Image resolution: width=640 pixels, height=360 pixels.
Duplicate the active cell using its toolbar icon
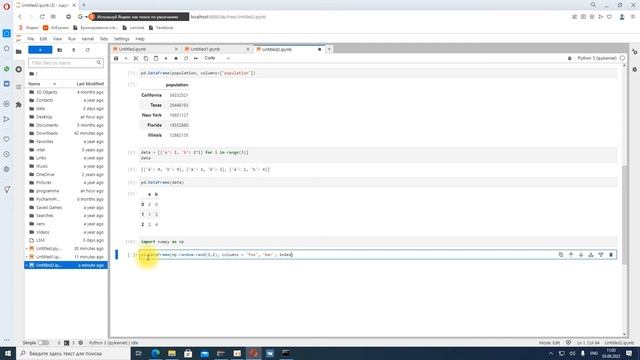click(x=561, y=255)
